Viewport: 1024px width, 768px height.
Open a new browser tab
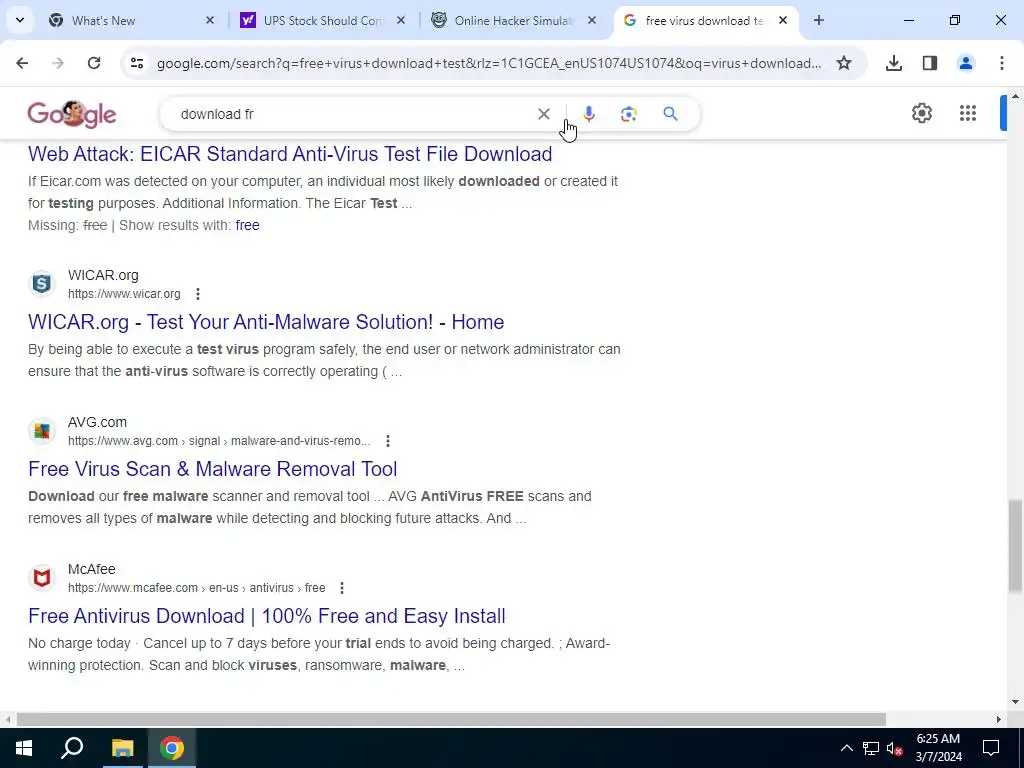point(818,20)
